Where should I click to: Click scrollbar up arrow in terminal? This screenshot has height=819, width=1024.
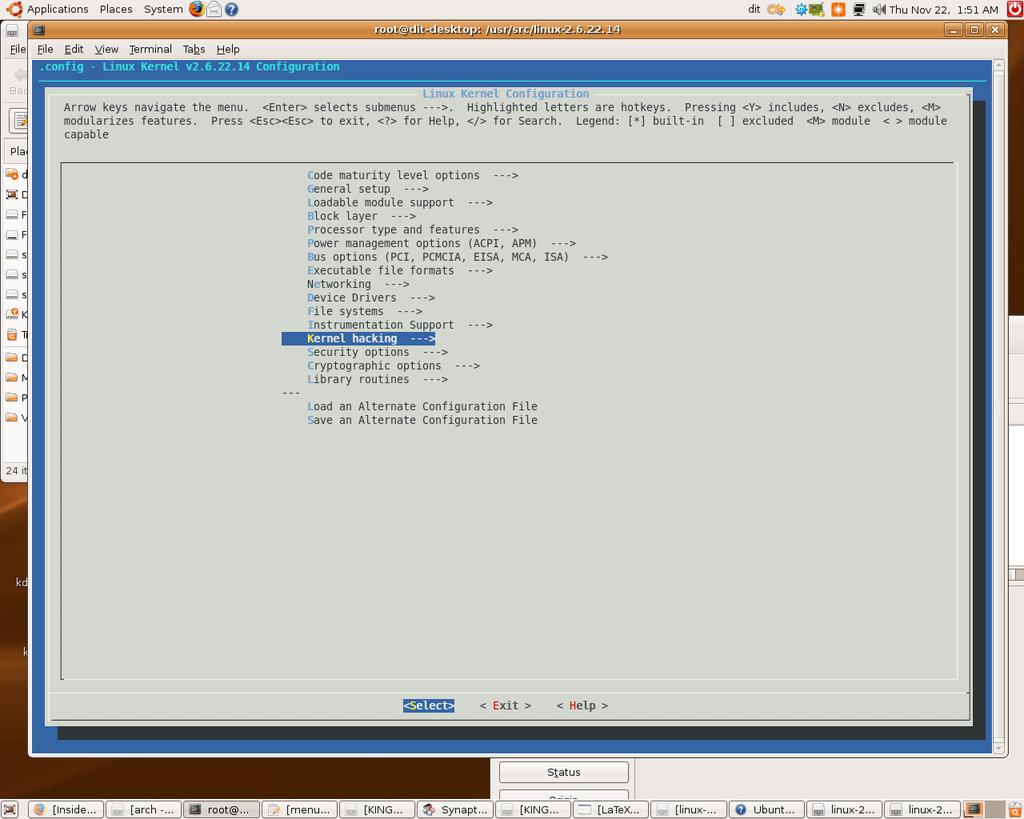(x=998, y=65)
